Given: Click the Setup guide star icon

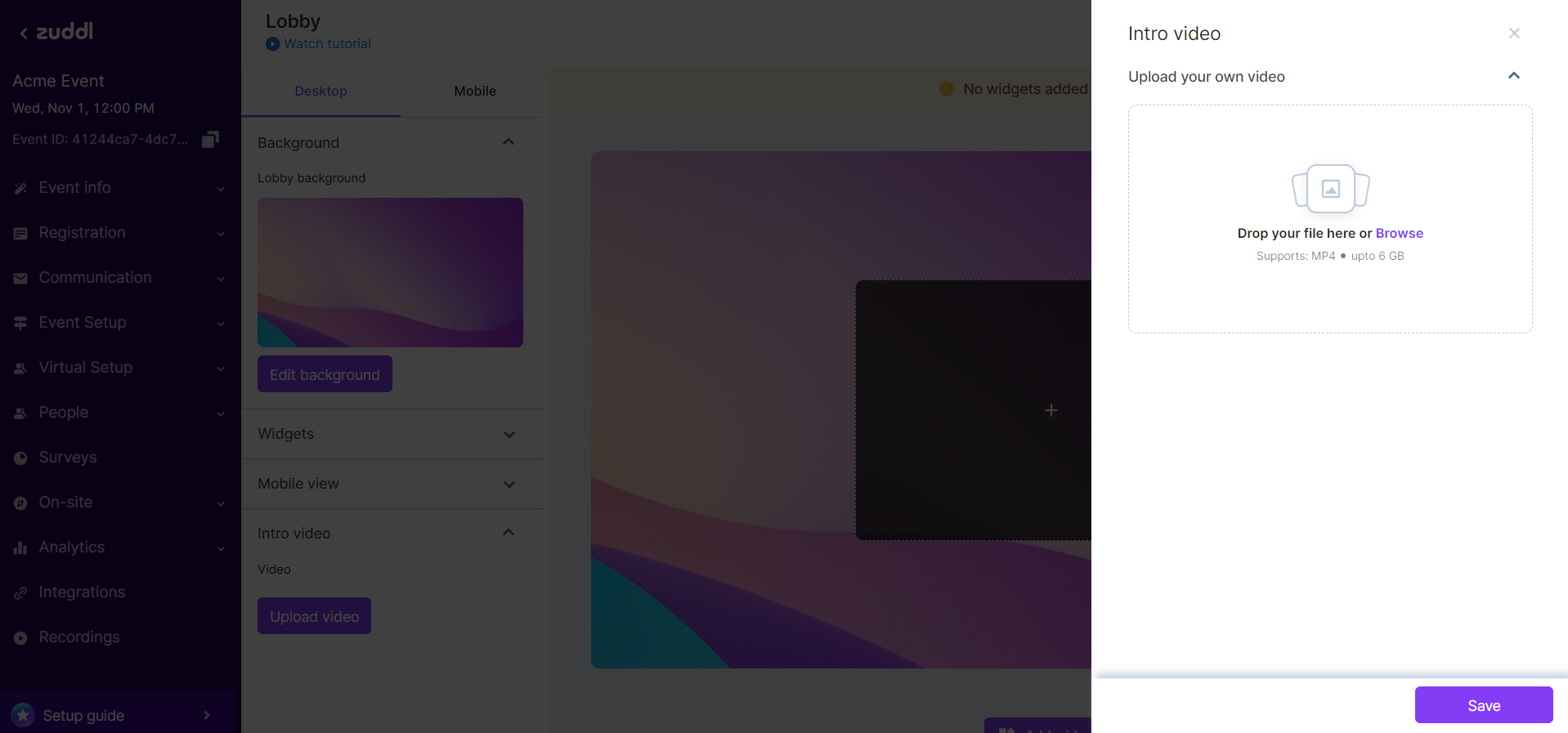Looking at the screenshot, I should [x=23, y=715].
